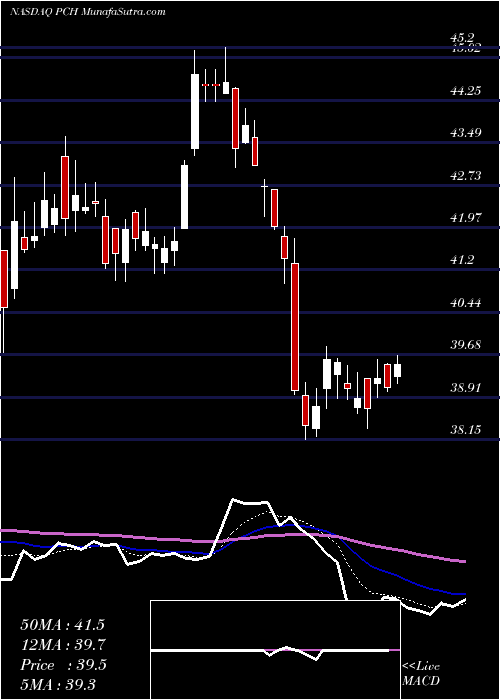Click the <<Live MACD label
This screenshot has height=700, width=500.
coord(421,674)
